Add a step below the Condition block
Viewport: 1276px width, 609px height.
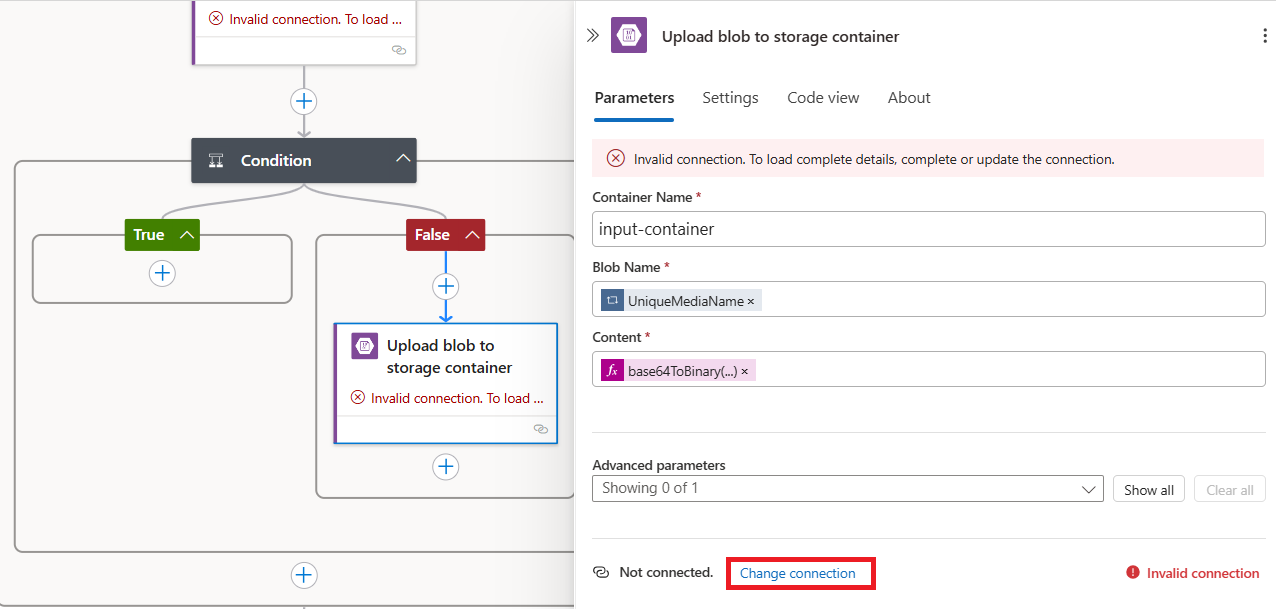pos(304,575)
